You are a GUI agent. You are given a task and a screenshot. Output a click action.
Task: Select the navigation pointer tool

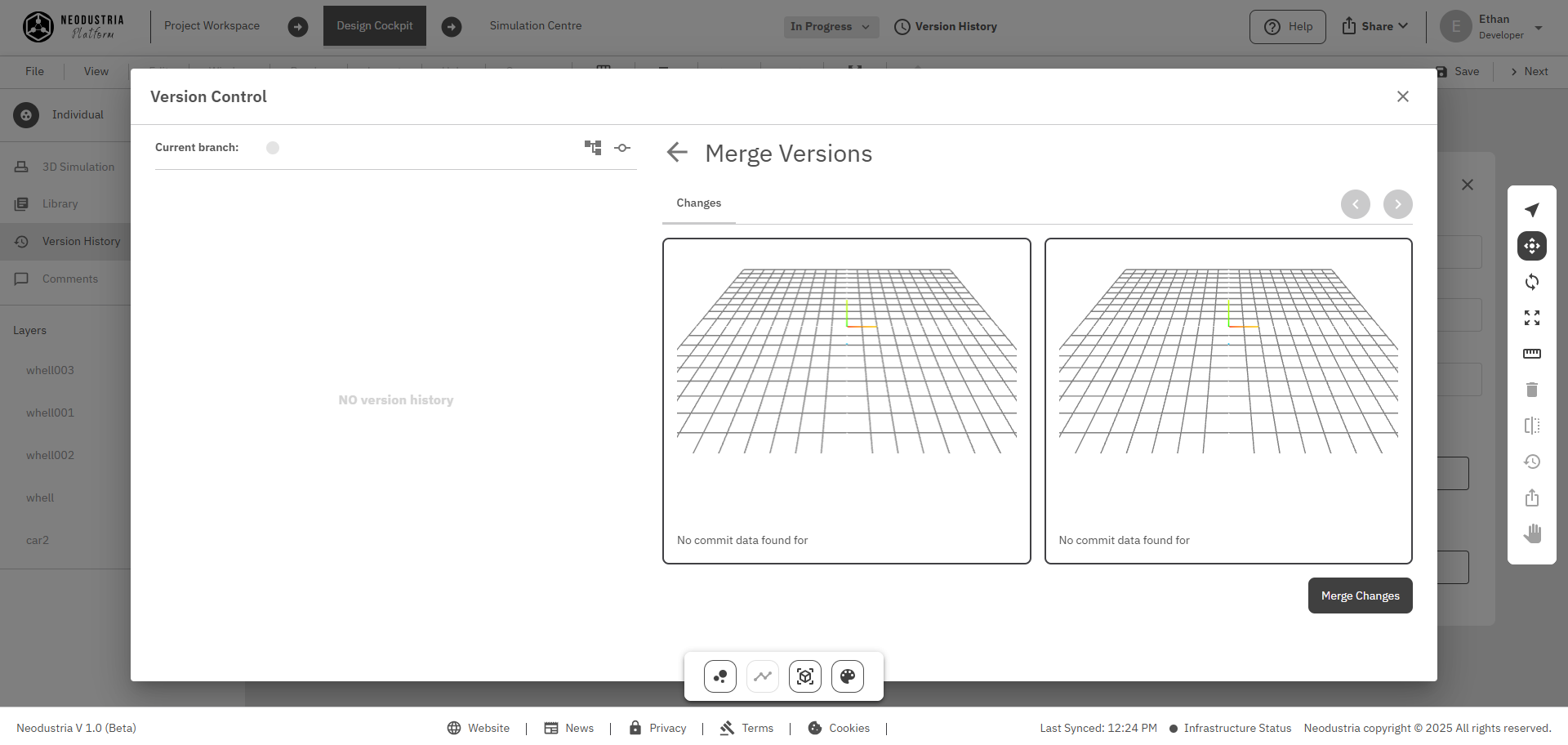point(1531,210)
